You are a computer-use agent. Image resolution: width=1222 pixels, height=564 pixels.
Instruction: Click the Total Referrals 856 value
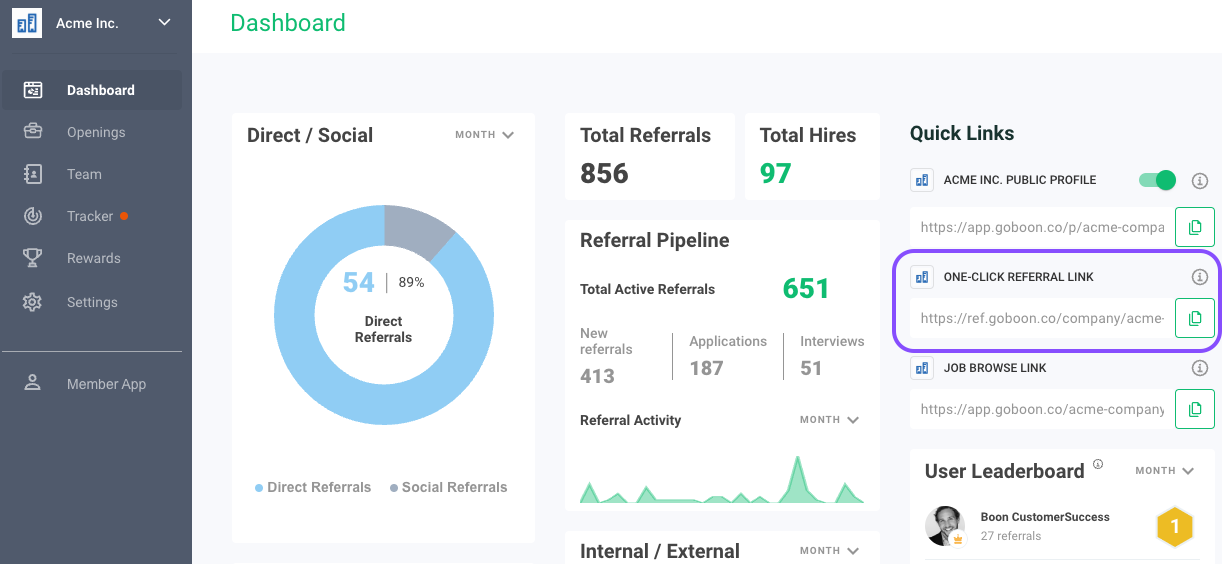click(604, 173)
